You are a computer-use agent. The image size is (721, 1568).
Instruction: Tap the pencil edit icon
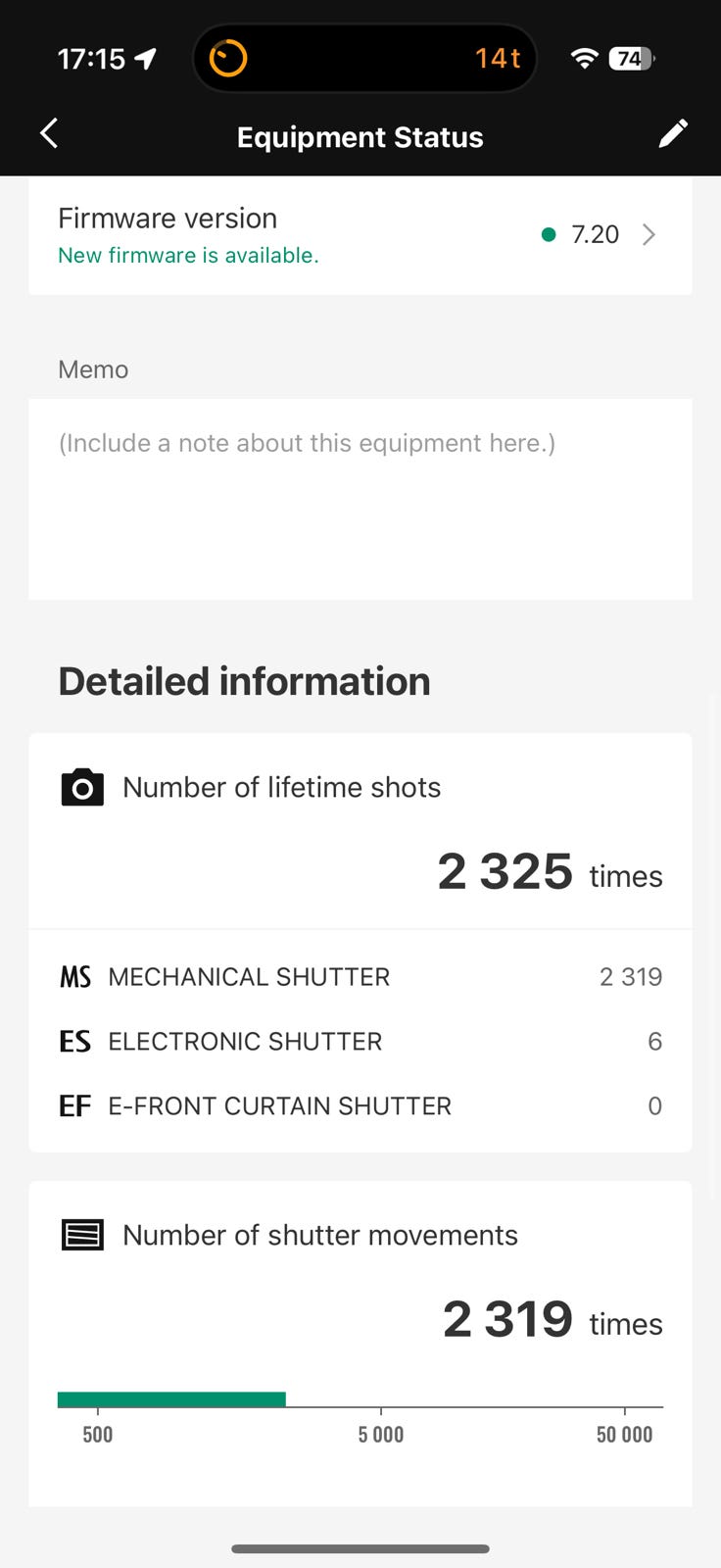pyautogui.click(x=673, y=134)
